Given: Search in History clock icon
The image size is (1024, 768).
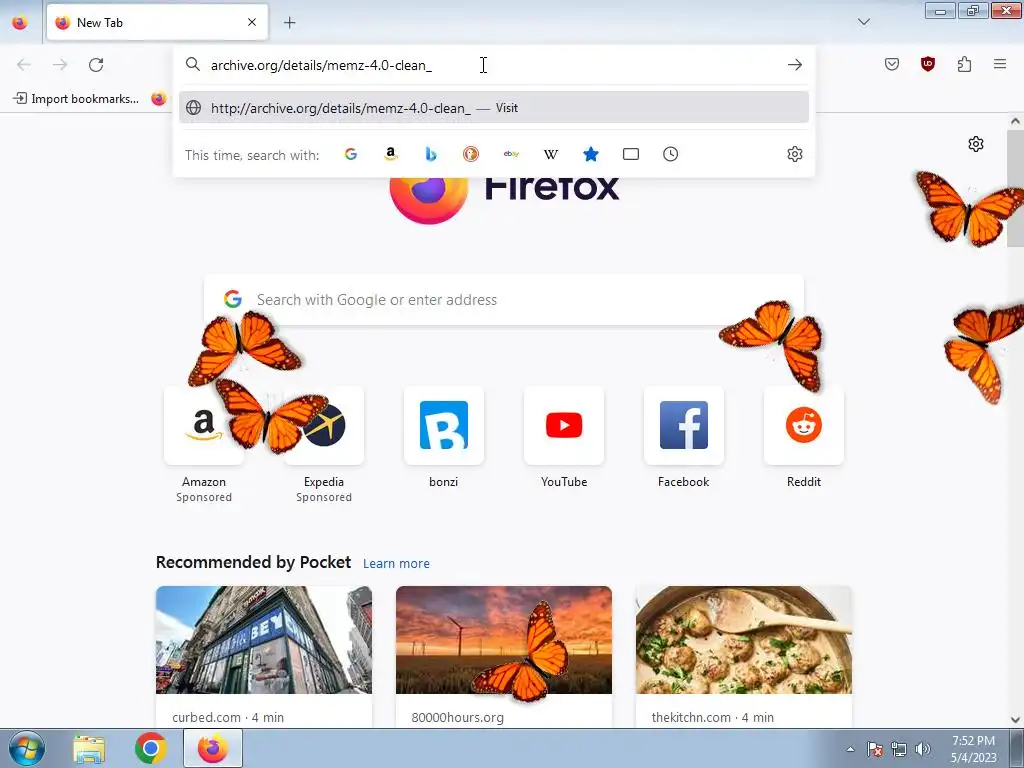Looking at the screenshot, I should tap(671, 154).
